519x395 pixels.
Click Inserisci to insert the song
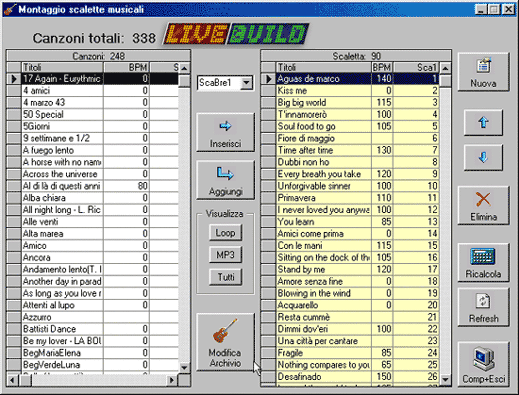coord(225,132)
